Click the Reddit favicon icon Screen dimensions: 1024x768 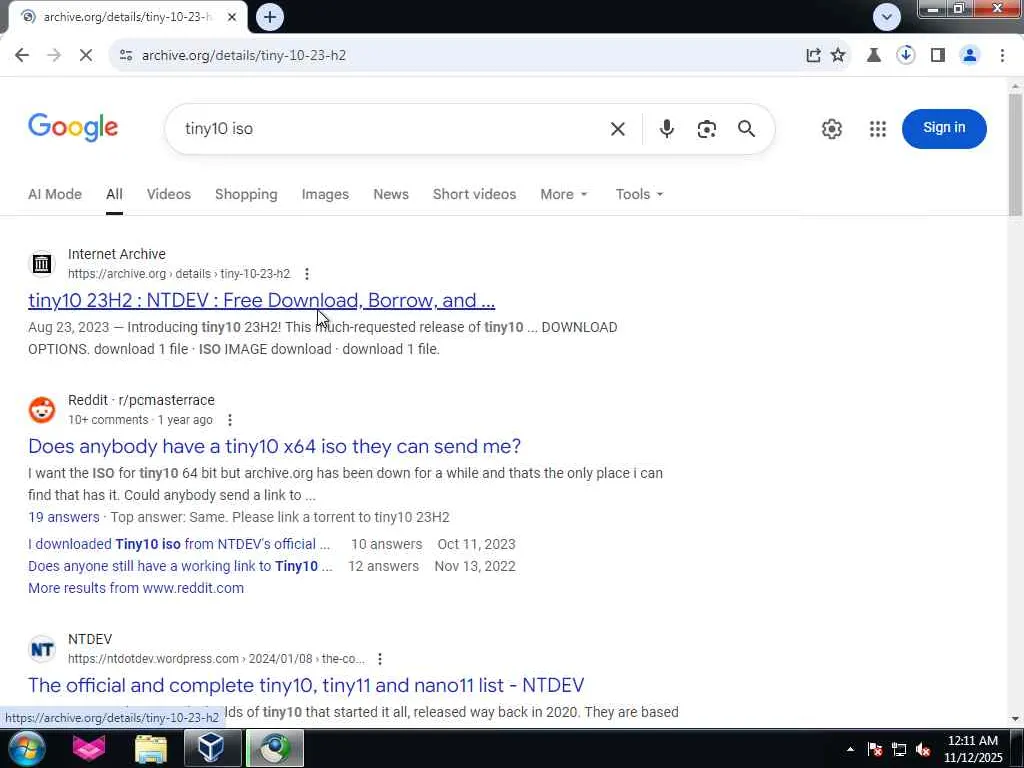[x=42, y=410]
